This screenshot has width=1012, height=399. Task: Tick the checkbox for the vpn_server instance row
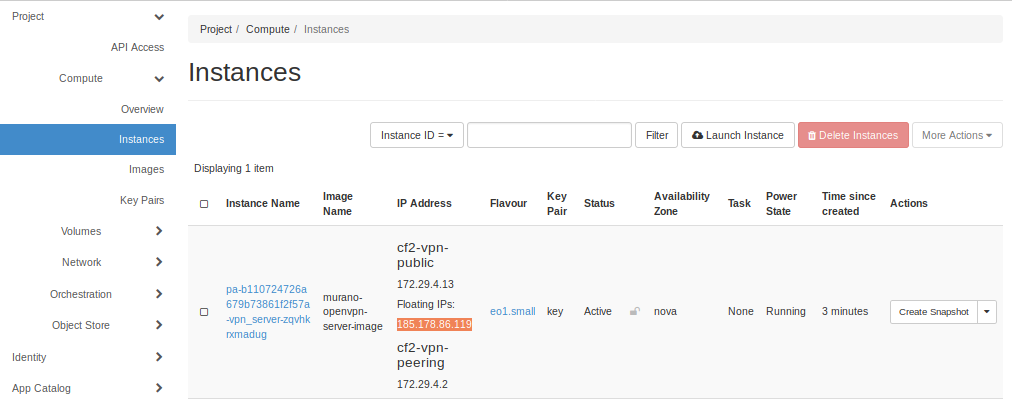tap(204, 312)
